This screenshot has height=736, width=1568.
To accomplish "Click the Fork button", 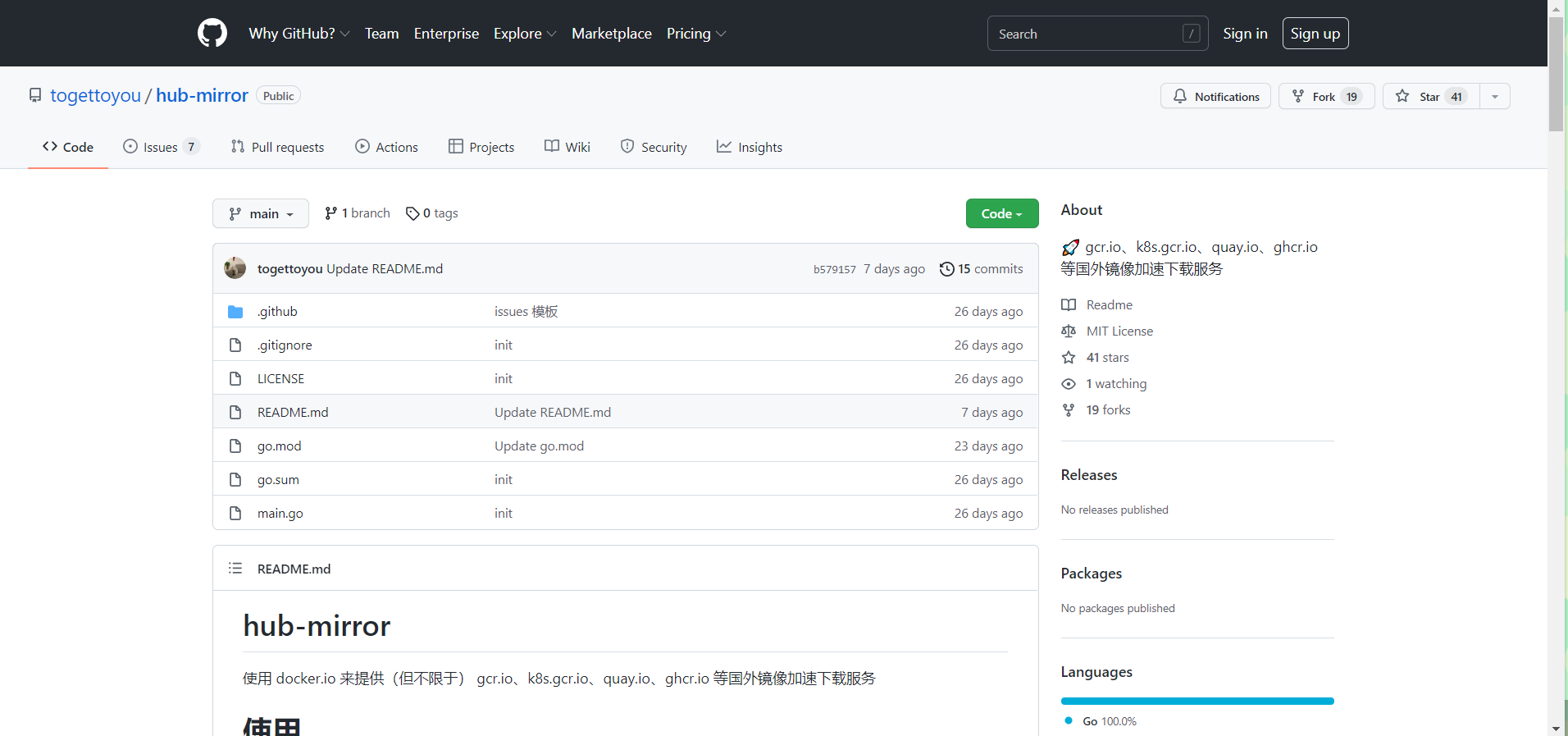I will (1327, 96).
